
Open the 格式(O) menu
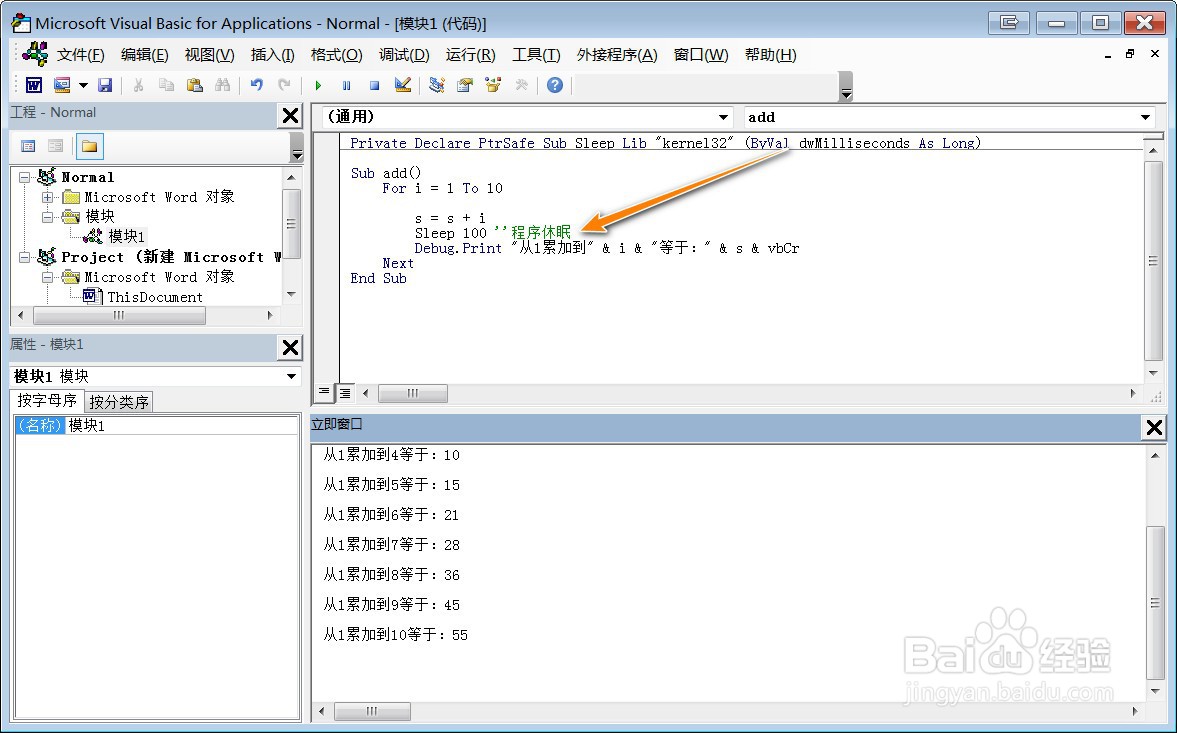[x=336, y=55]
